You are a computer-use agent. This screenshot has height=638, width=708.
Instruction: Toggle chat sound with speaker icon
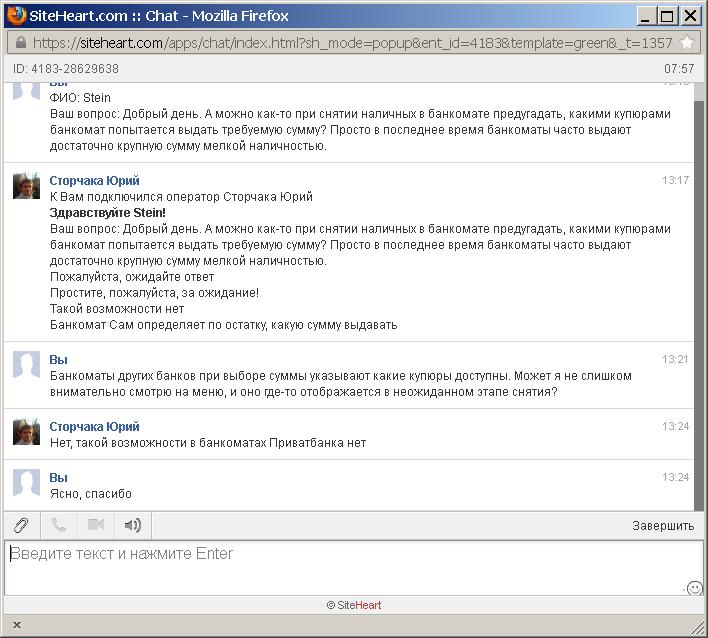(133, 525)
